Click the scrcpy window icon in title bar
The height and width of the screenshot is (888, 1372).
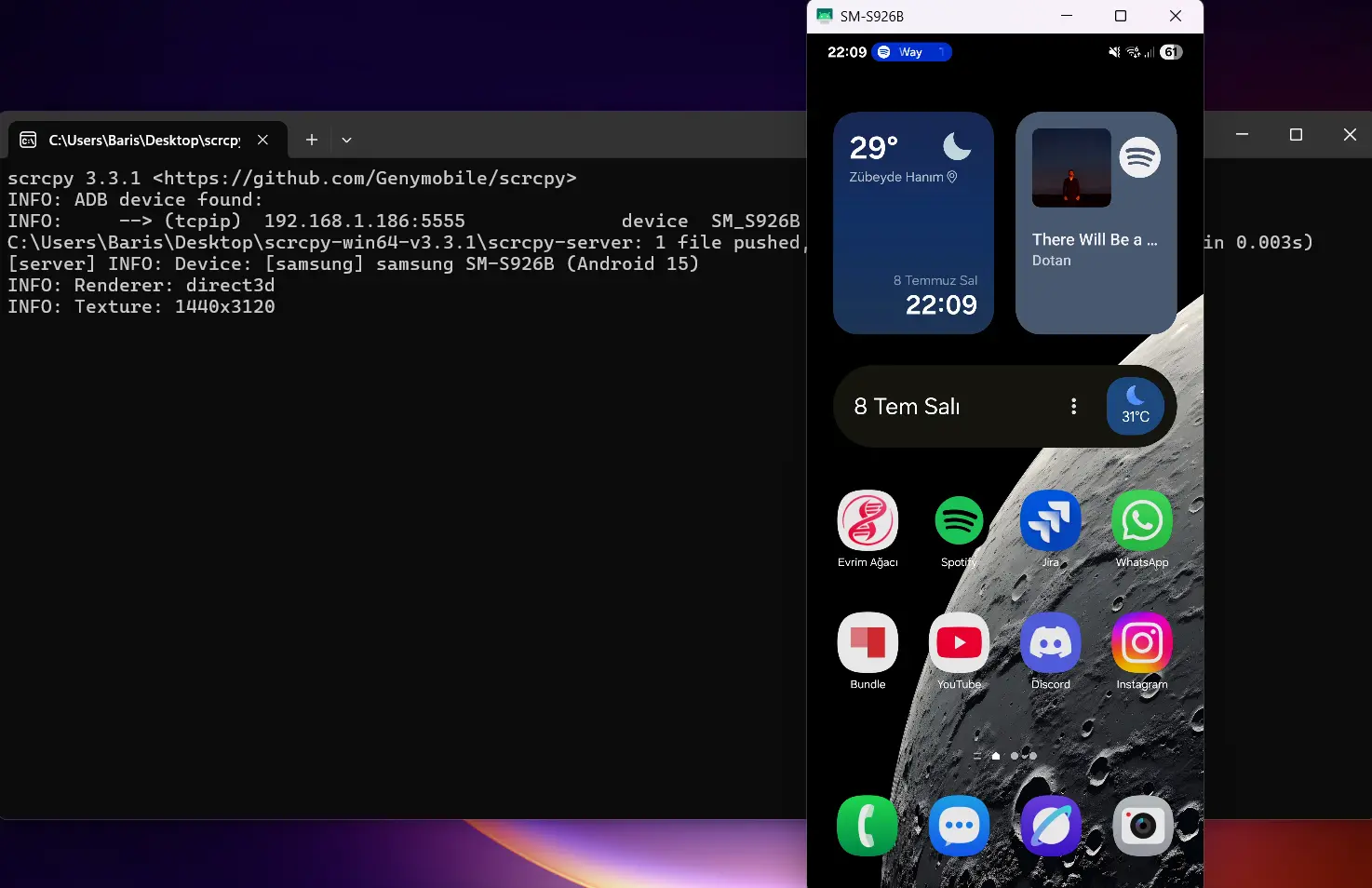pos(825,16)
